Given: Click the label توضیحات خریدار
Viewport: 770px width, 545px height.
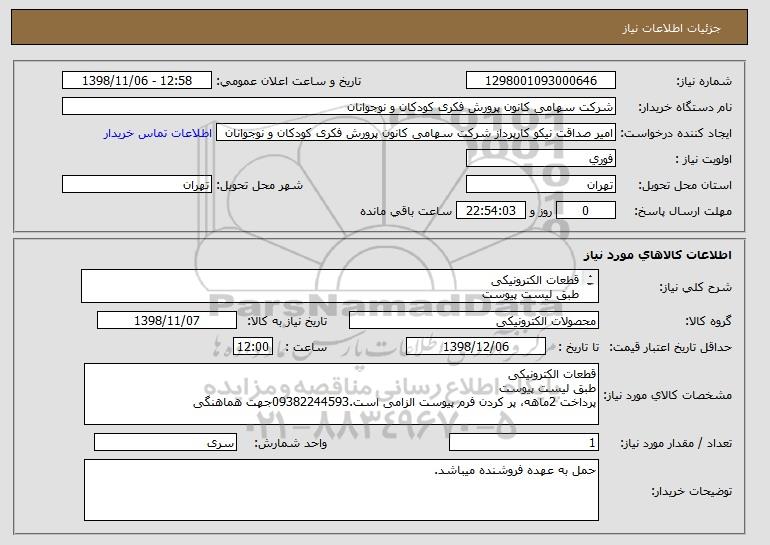Looking at the screenshot, I should [691, 491].
